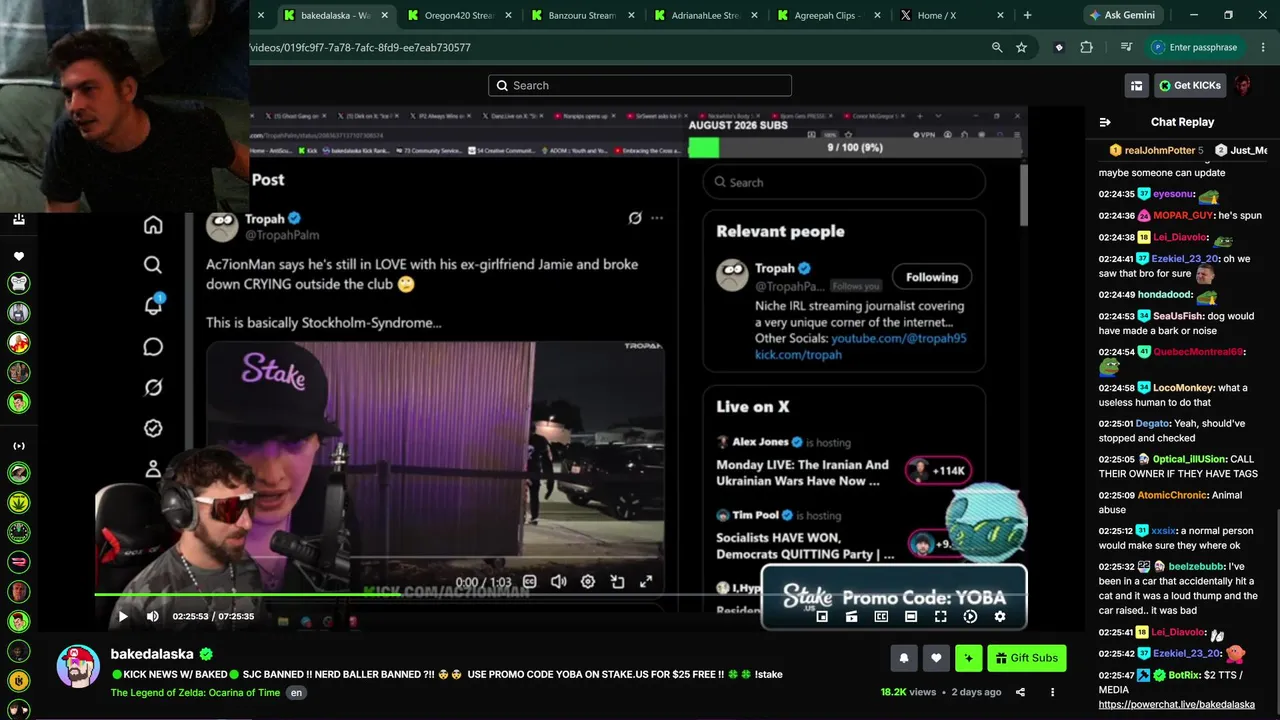Open bakedalaska's channel avatar
The width and height of the screenshot is (1280, 720).
[x=78, y=667]
